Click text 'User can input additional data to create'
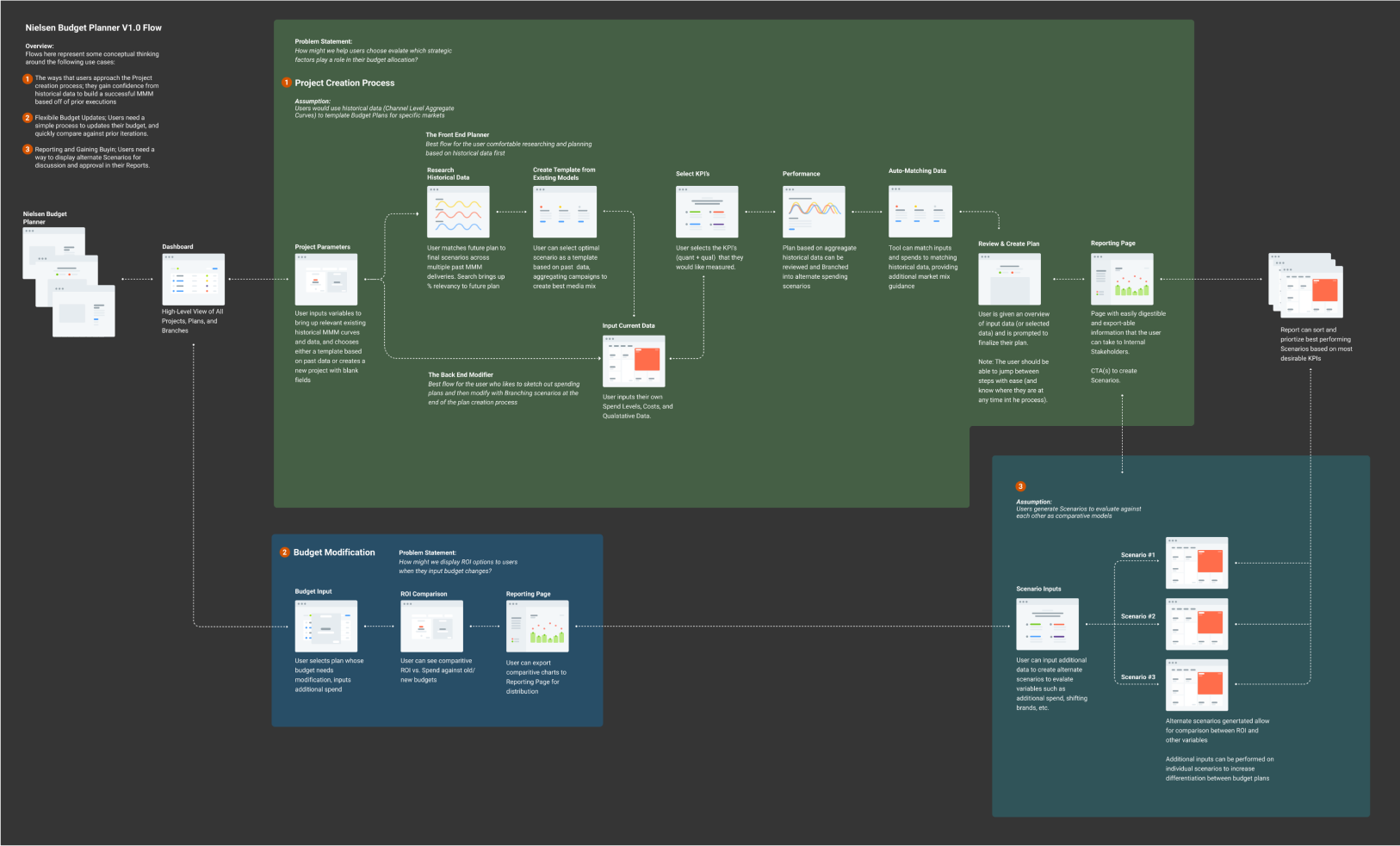1400x846 pixels. [1051, 683]
